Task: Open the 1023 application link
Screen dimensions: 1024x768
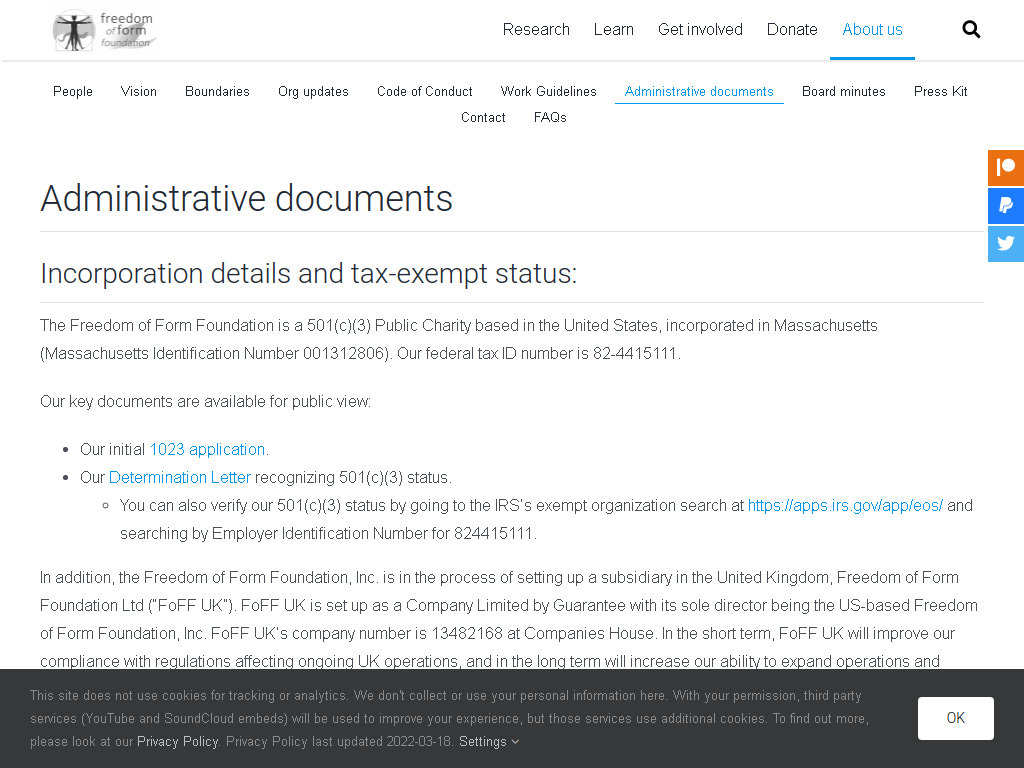Action: 207,449
